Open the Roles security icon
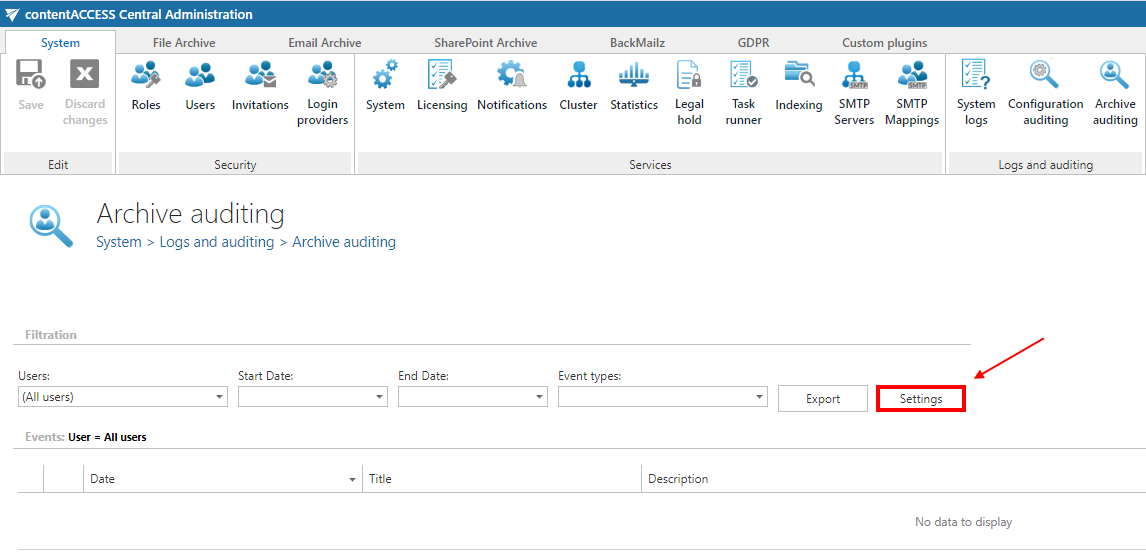The height and width of the screenshot is (557, 1146). pos(146,86)
